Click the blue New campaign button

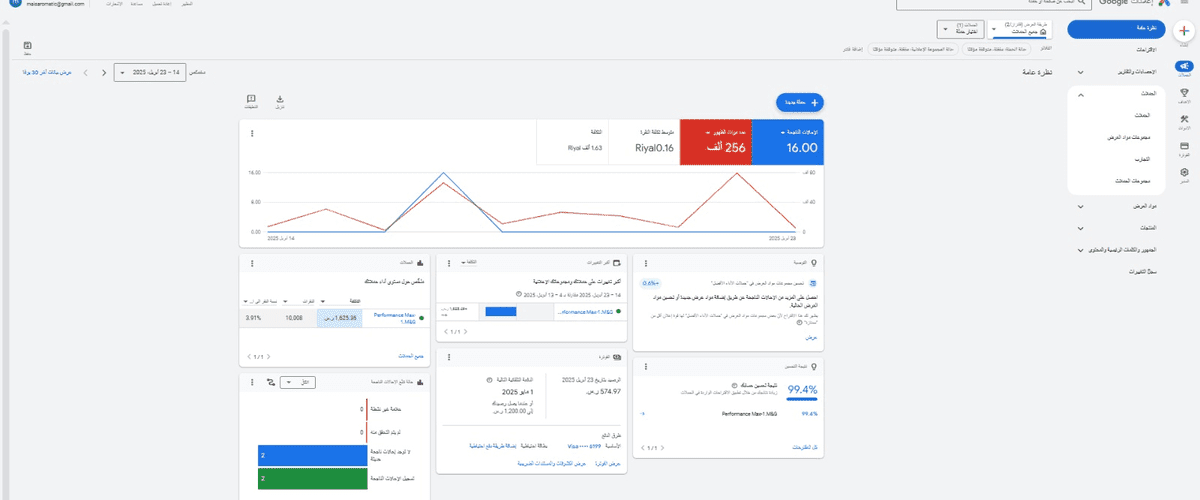click(x=800, y=102)
